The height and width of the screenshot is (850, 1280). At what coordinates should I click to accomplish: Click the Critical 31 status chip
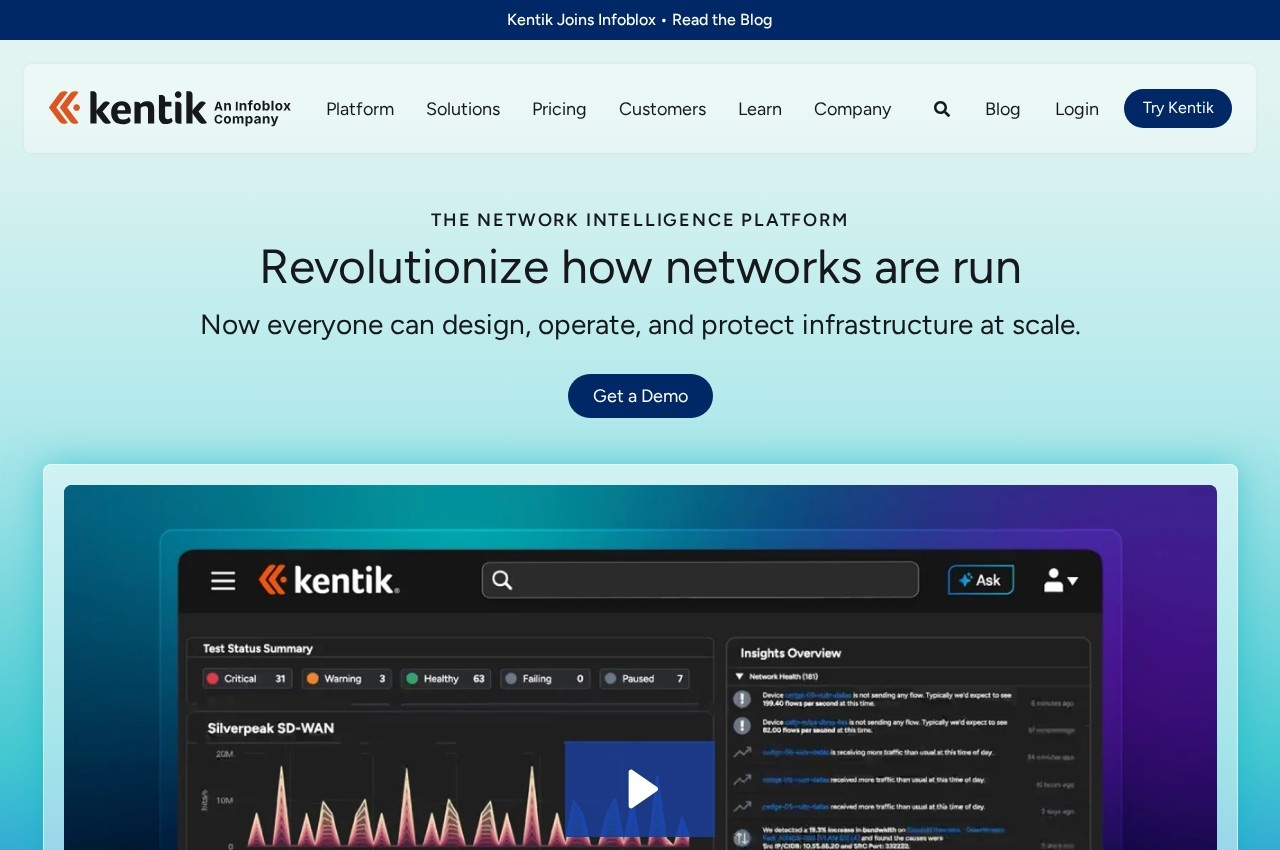click(x=247, y=679)
